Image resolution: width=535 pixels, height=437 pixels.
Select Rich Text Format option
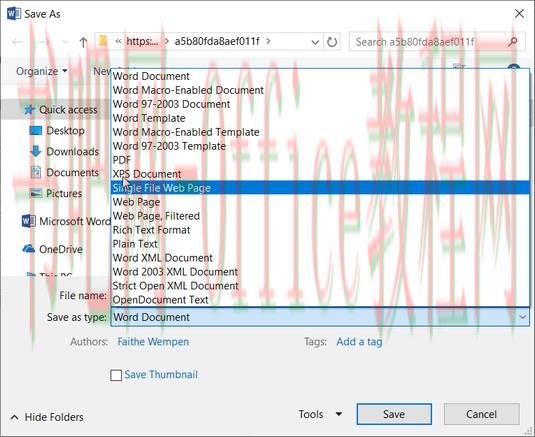(320, 230)
